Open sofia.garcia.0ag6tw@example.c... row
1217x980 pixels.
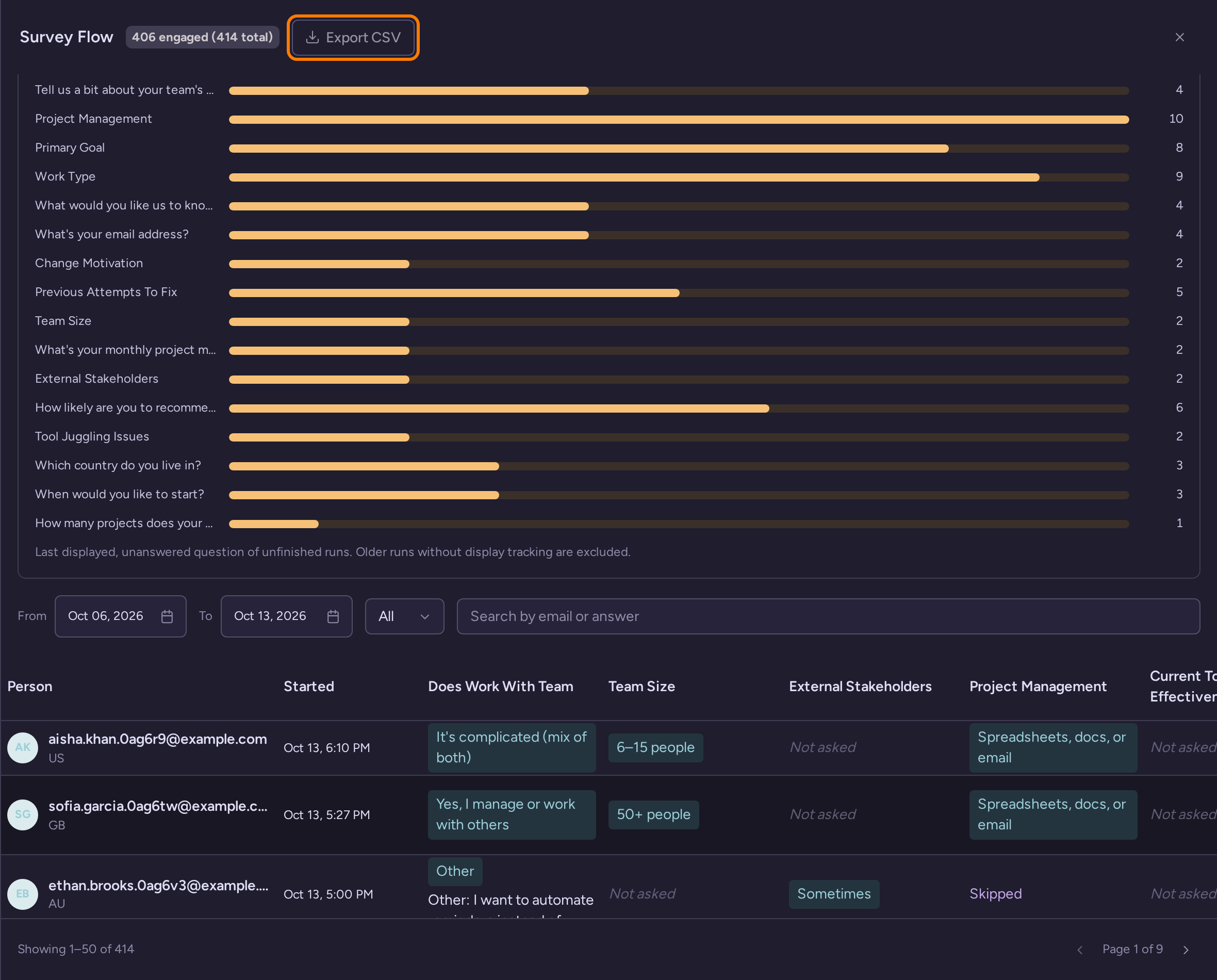click(608, 814)
